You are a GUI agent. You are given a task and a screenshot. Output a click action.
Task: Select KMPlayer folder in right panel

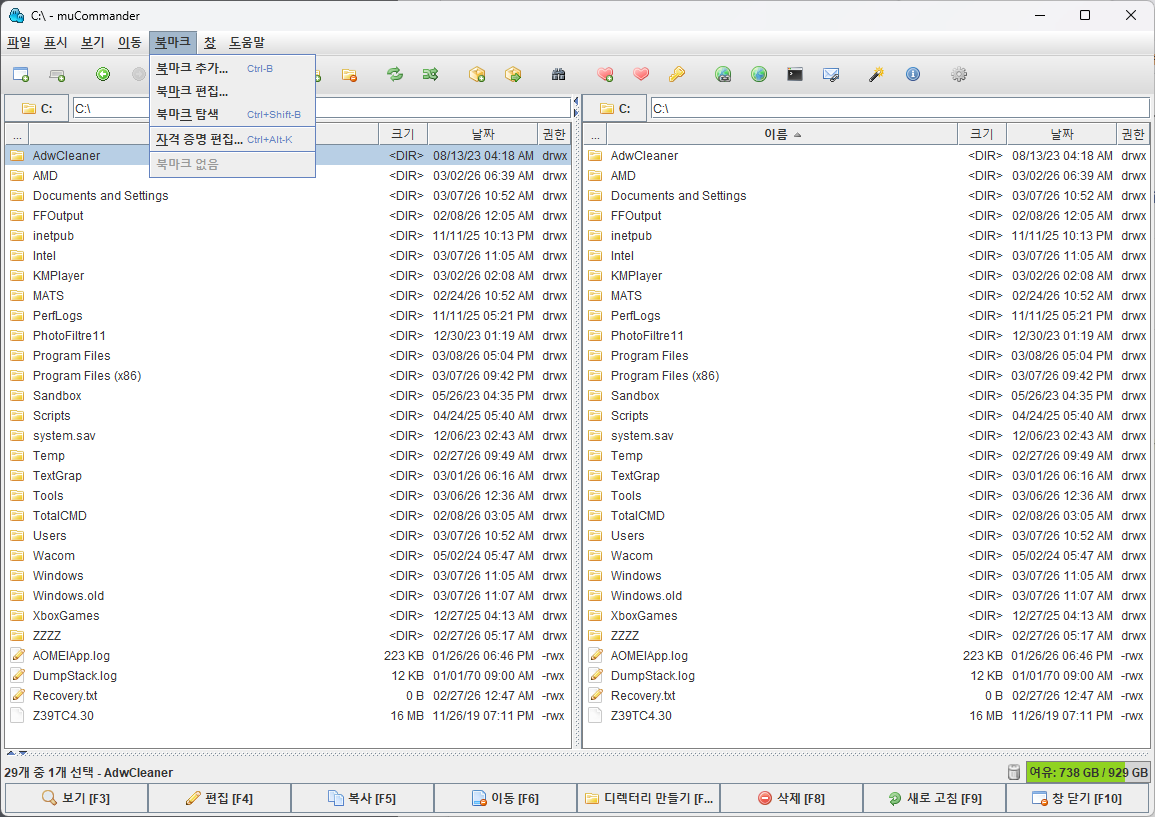coord(866,276)
